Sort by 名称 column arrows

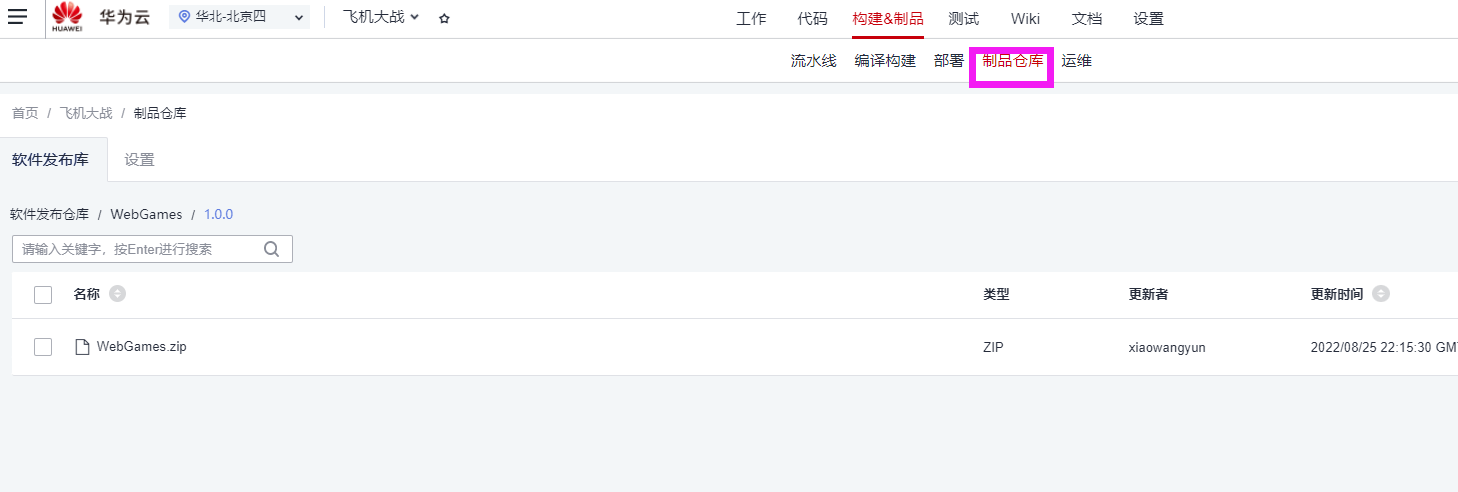coord(117,294)
